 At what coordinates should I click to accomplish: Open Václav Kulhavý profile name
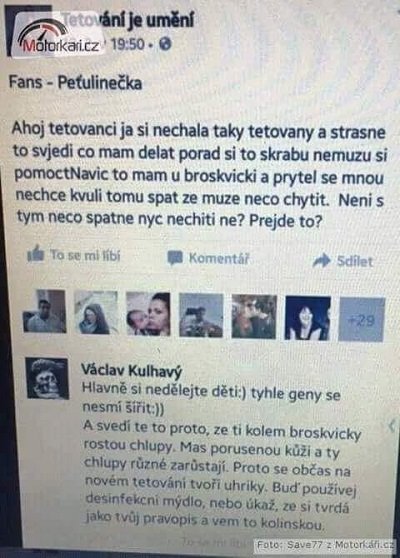131,370
